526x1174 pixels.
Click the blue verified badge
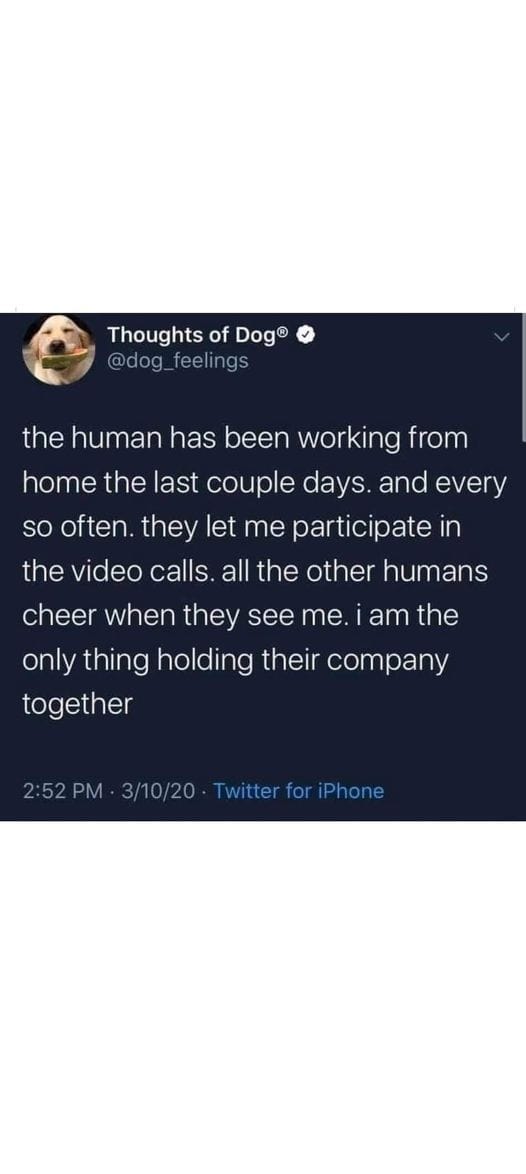tap(305, 338)
